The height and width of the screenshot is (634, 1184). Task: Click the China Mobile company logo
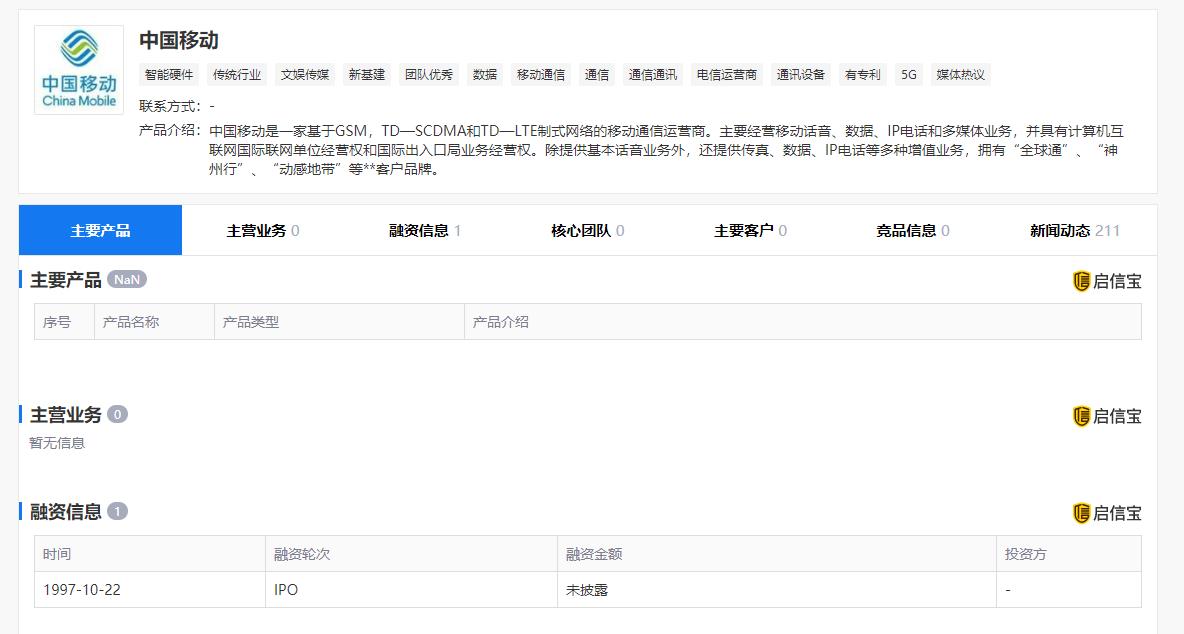pyautogui.click(x=77, y=70)
